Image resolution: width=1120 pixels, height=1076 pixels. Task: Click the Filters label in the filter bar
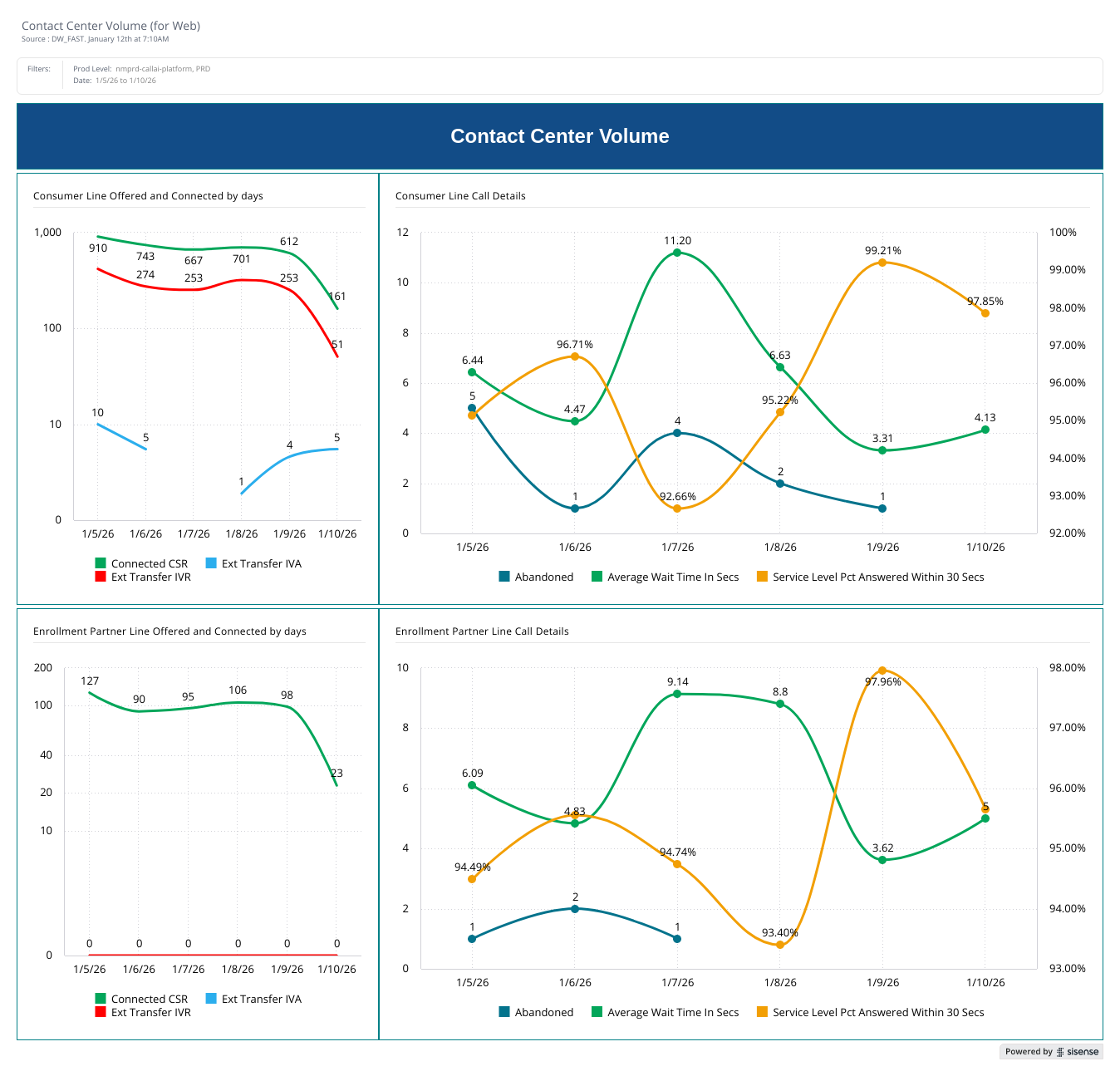click(x=39, y=69)
